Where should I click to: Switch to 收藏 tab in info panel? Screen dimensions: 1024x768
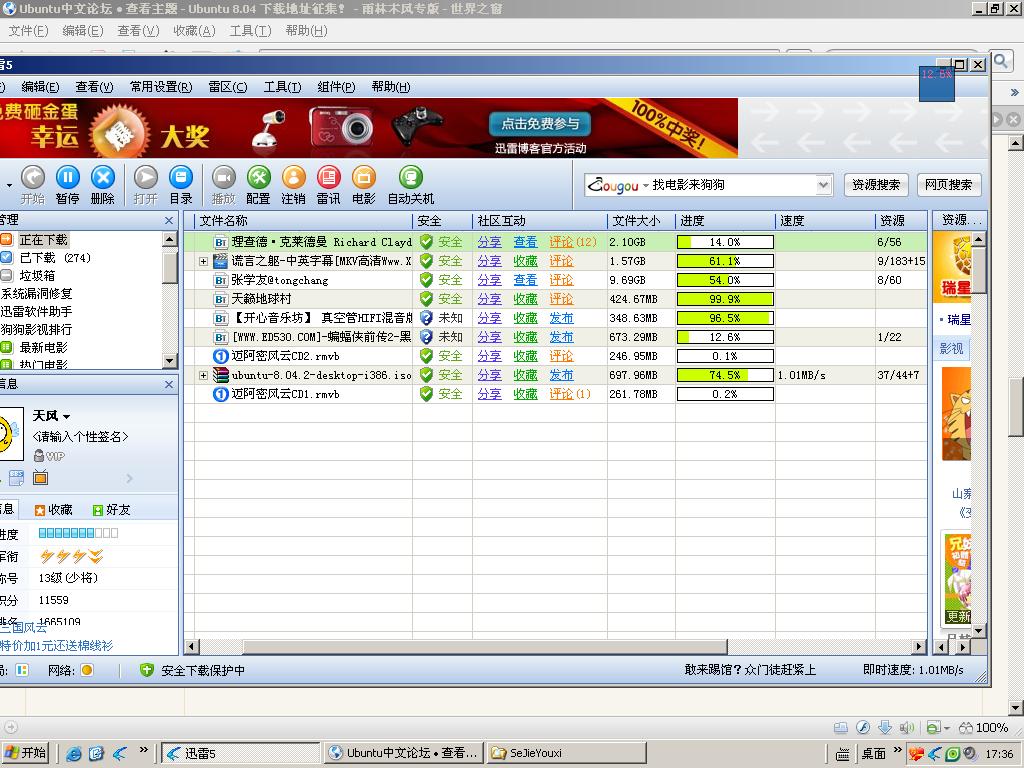tap(54, 510)
